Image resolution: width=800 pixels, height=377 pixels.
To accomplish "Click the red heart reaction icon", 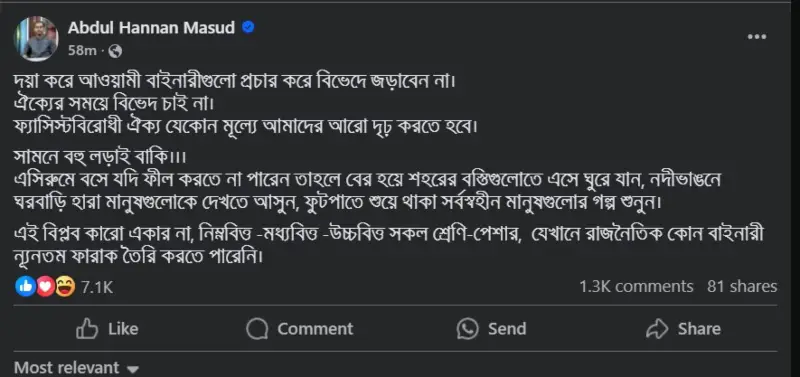I will 45,287.
